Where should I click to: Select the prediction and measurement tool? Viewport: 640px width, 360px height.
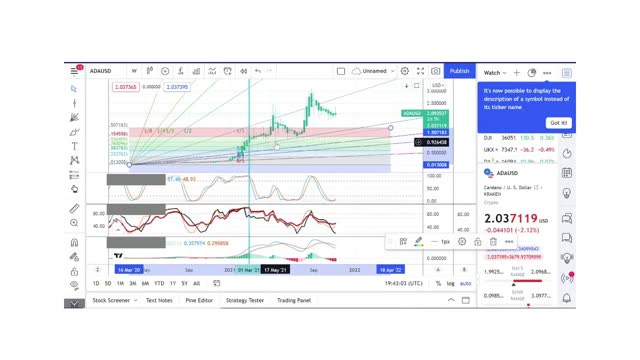tap(74, 175)
